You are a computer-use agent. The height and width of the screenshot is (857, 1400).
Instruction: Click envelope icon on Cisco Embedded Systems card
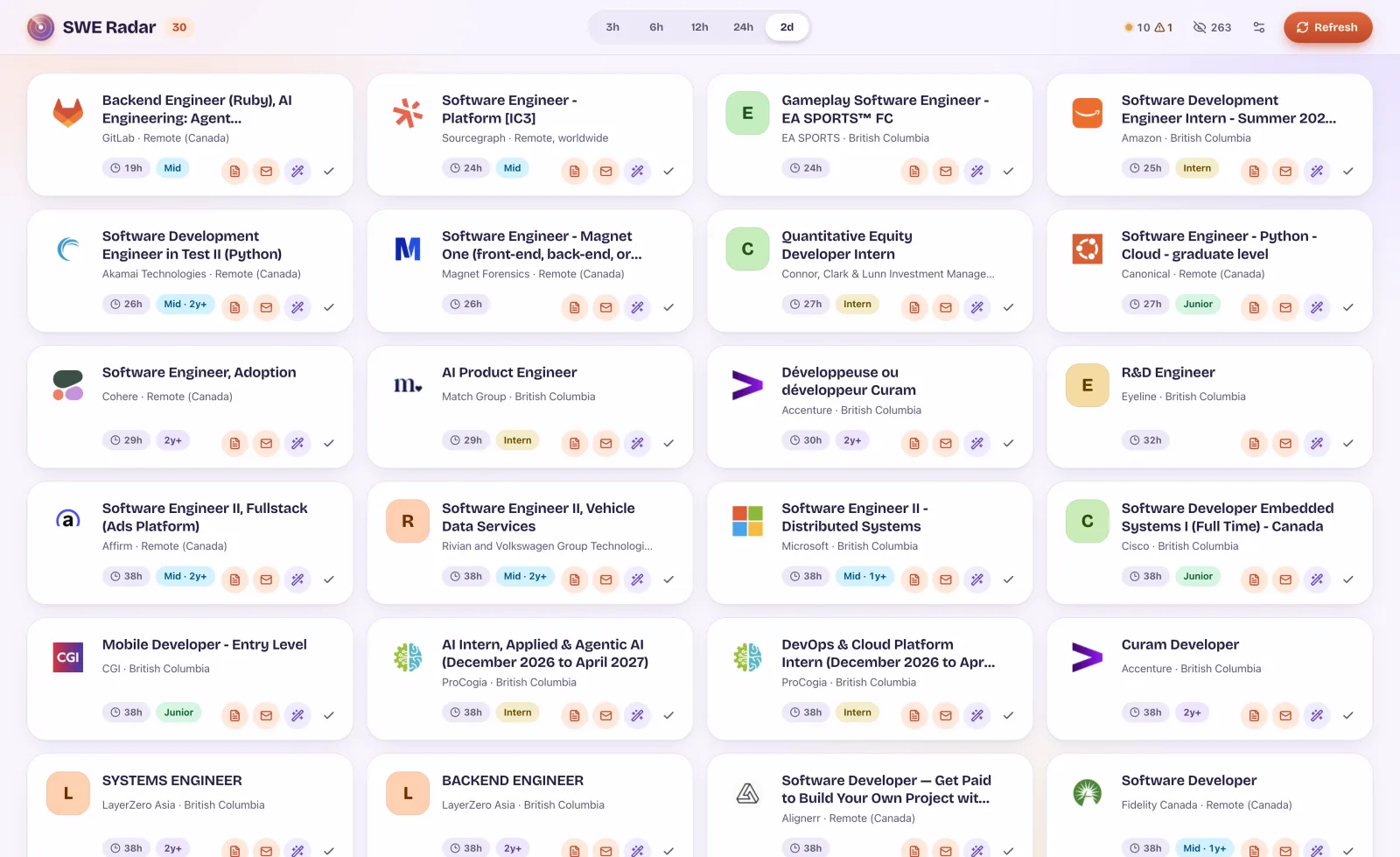(1285, 580)
